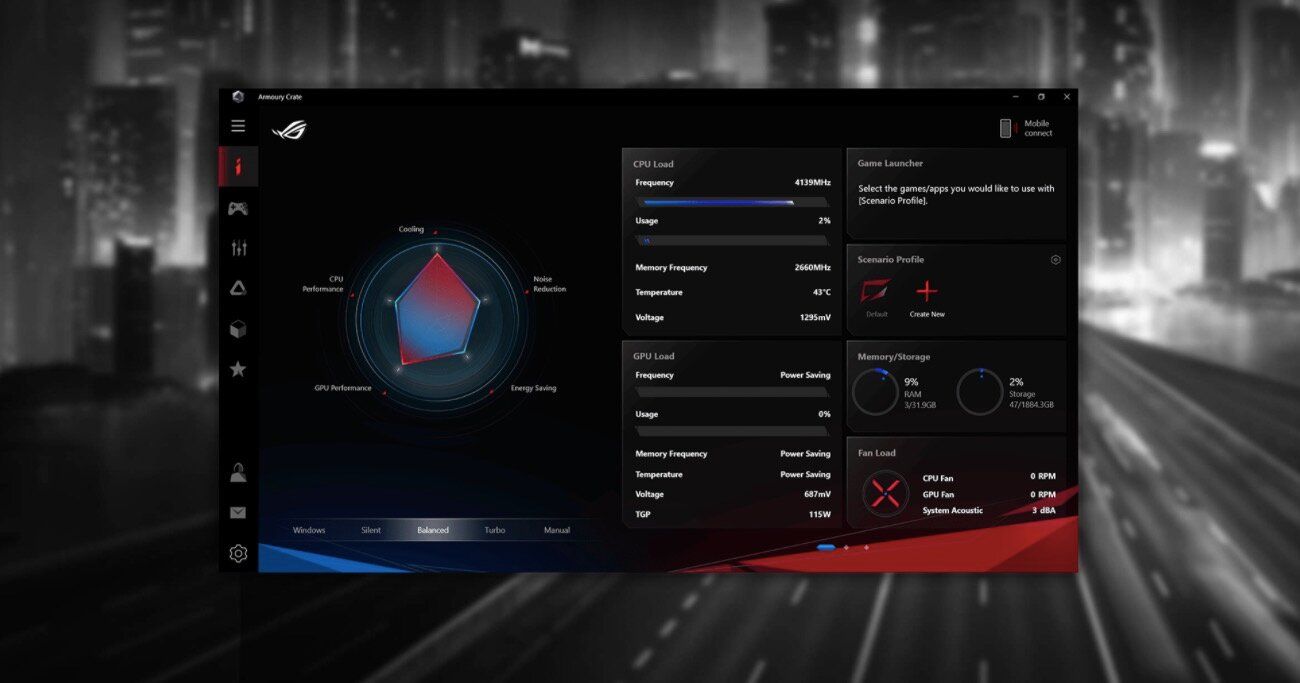
Task: Click the Noise Reduction radar label
Action: [x=549, y=284]
